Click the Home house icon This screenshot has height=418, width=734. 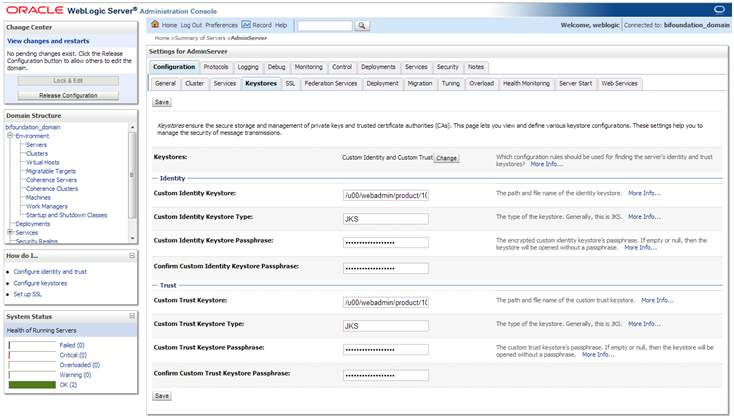(x=155, y=24)
